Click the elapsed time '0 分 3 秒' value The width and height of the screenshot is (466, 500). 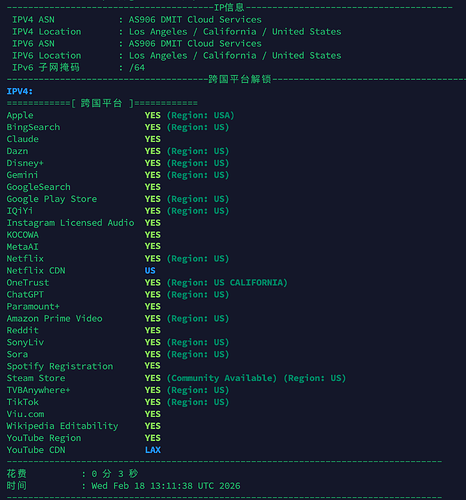[x=114, y=474]
